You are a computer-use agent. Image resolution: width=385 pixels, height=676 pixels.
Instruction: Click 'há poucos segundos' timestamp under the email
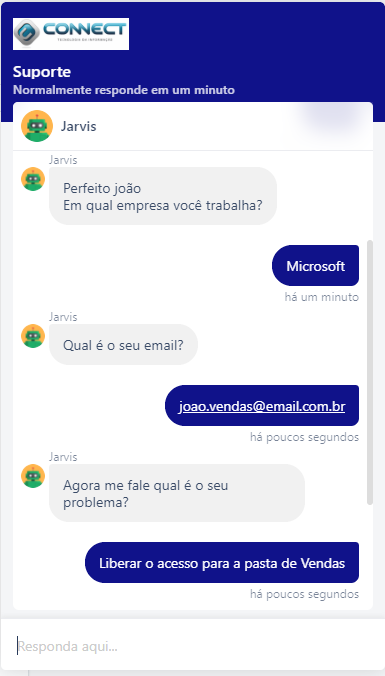coord(304,437)
